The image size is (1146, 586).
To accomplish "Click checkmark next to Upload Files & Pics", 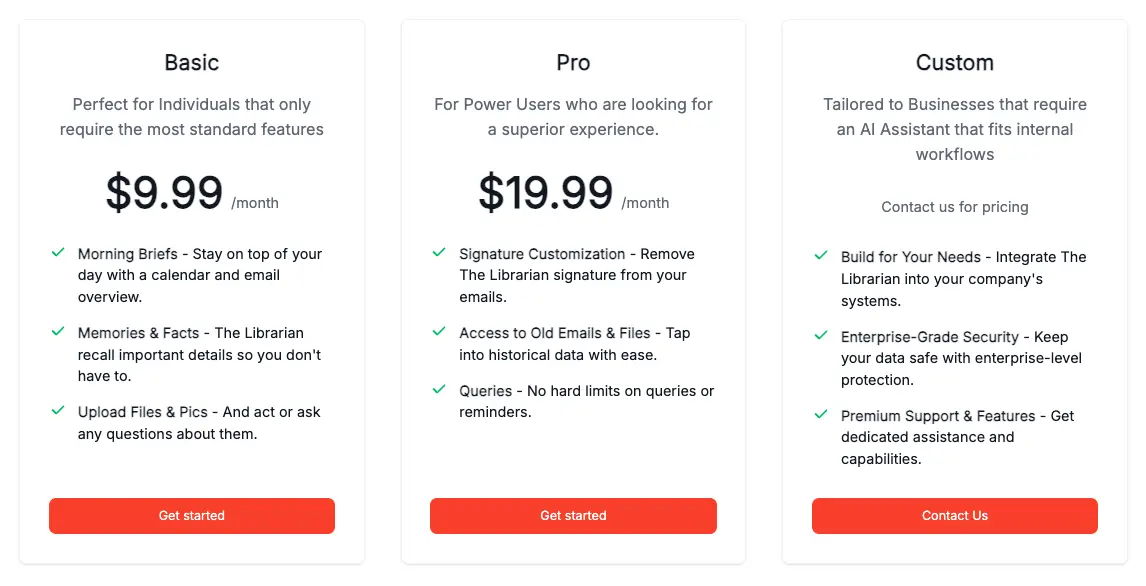I will click(x=58, y=410).
